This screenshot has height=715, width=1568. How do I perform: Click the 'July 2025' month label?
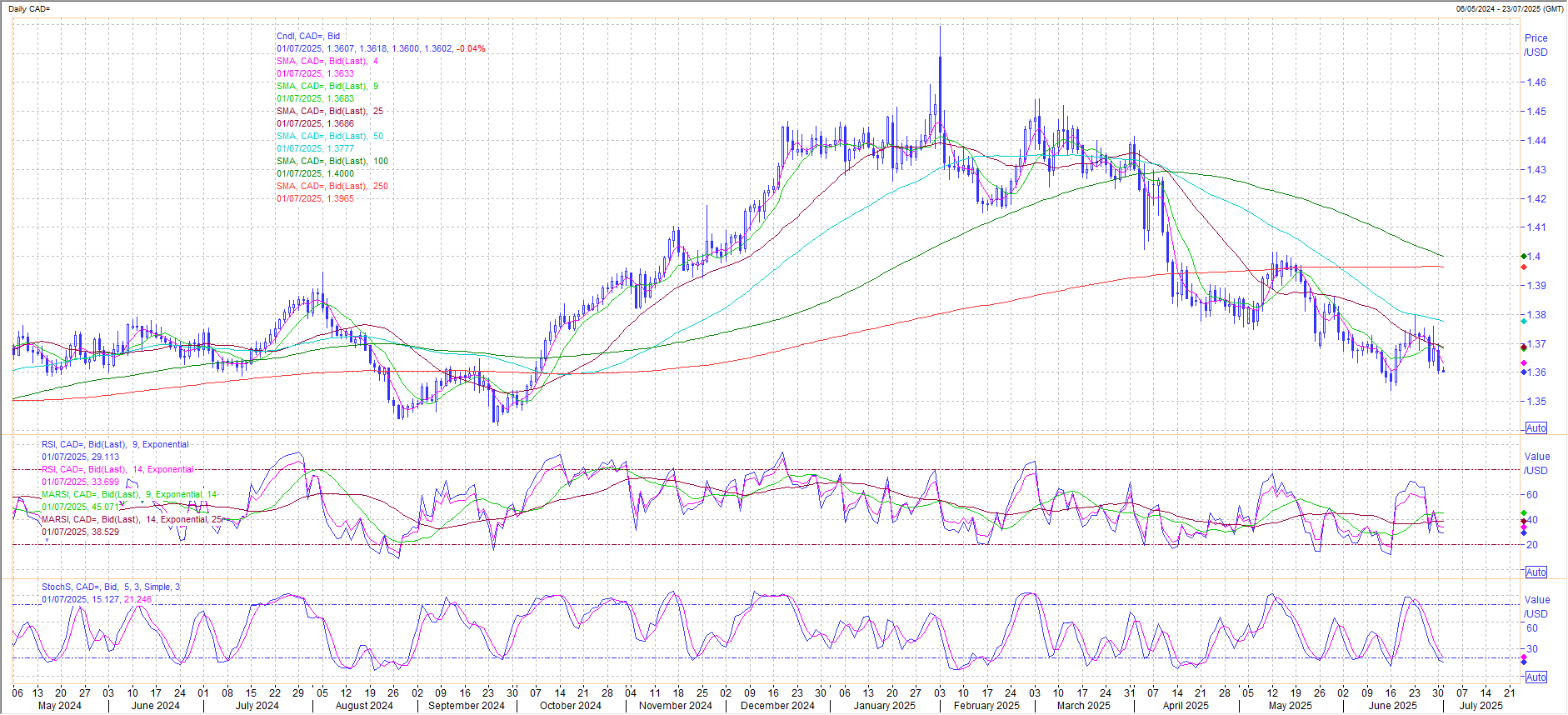(x=1481, y=706)
